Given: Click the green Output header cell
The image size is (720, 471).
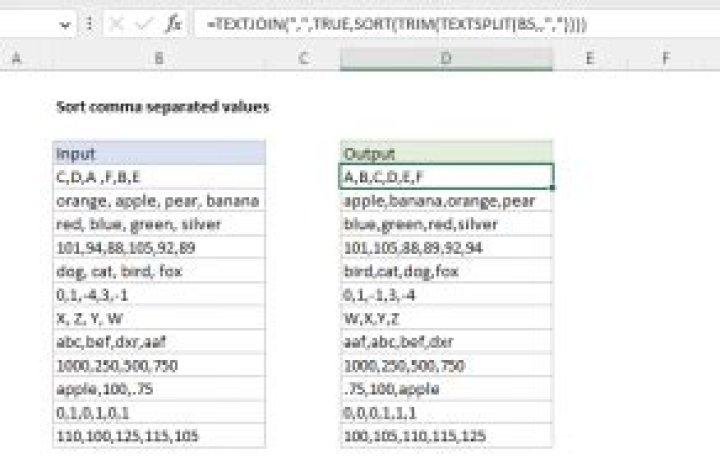Looking at the screenshot, I should 446,153.
